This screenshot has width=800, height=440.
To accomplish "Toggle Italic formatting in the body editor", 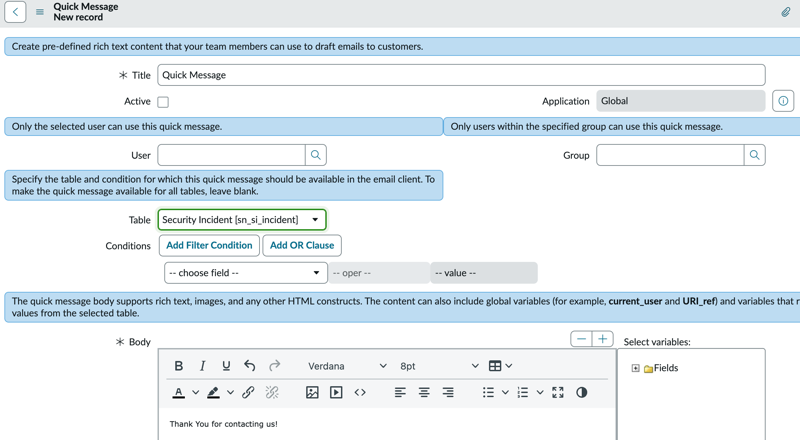I will (202, 365).
